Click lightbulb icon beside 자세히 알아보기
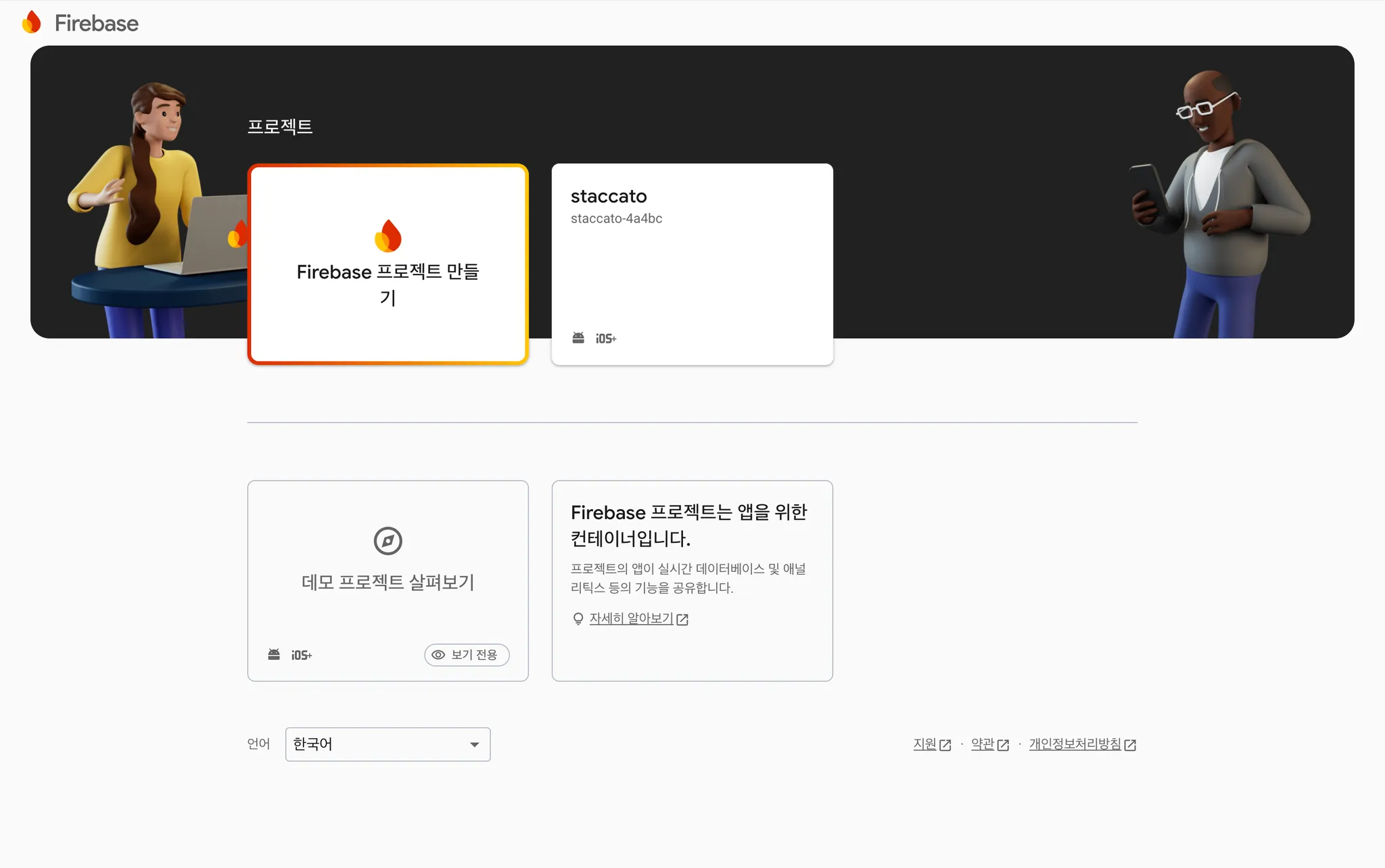Image resolution: width=1385 pixels, height=868 pixels. coord(578,619)
